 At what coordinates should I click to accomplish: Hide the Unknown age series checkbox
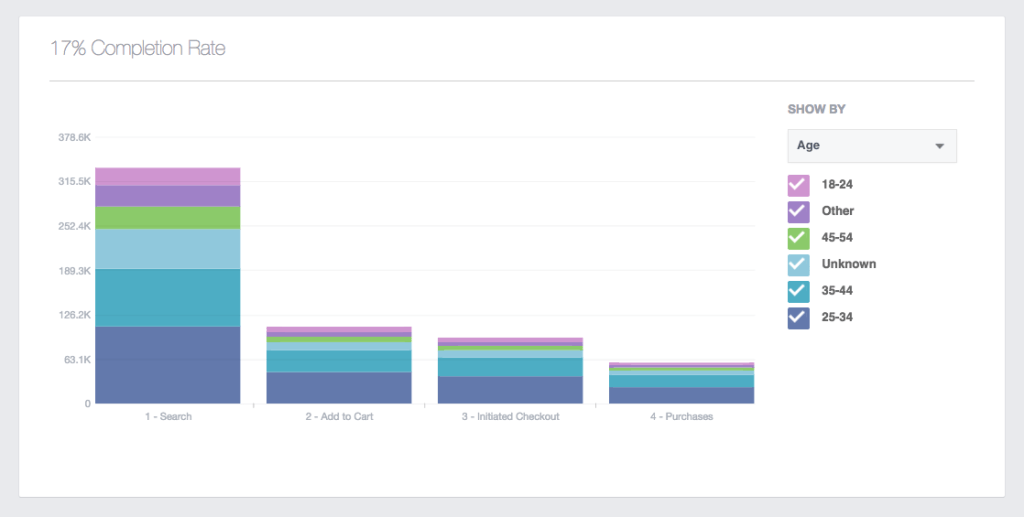coord(798,264)
